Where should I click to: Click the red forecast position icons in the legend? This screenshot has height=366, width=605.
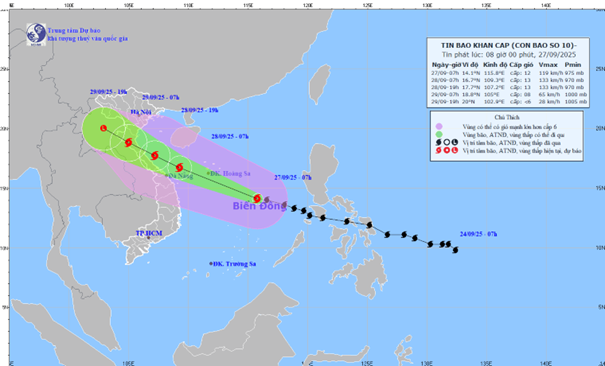pos(446,150)
